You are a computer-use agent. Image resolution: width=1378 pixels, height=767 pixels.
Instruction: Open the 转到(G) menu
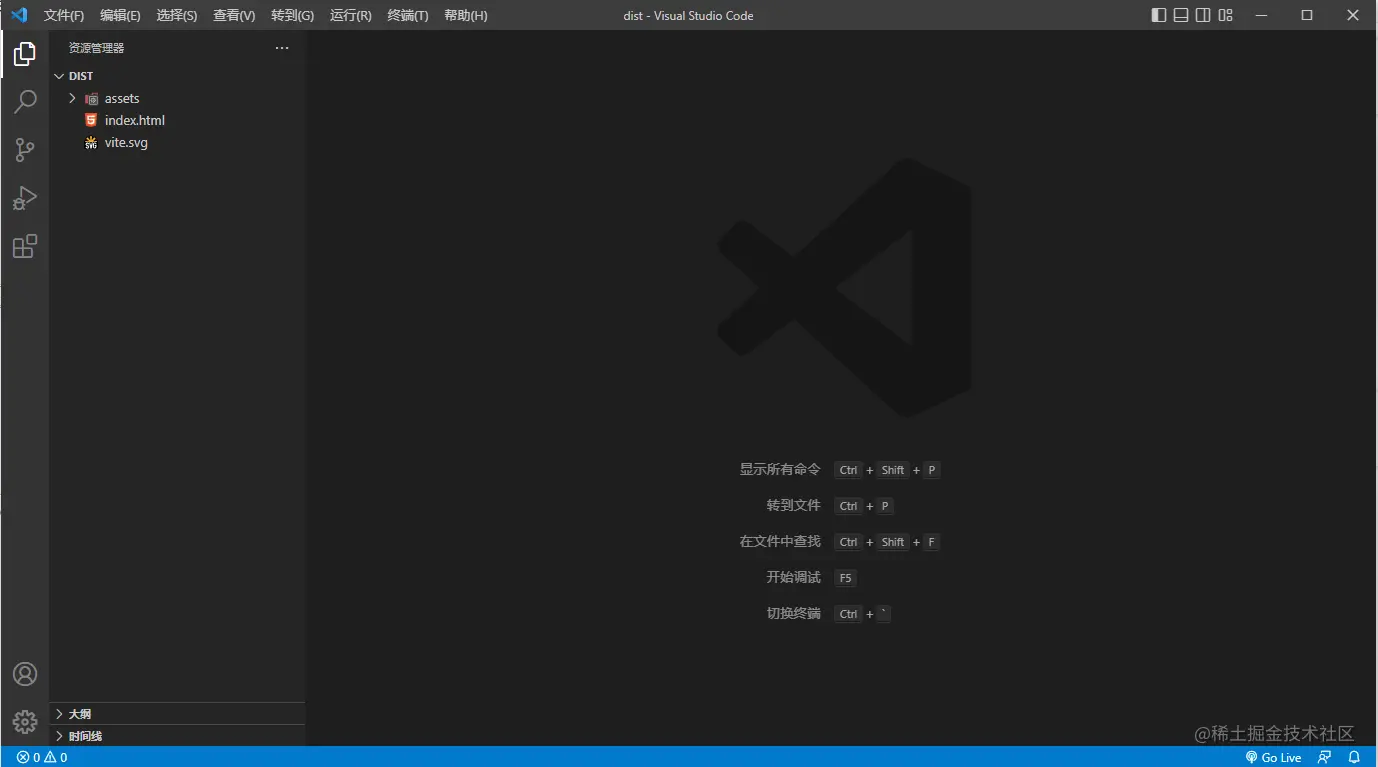tap(292, 16)
